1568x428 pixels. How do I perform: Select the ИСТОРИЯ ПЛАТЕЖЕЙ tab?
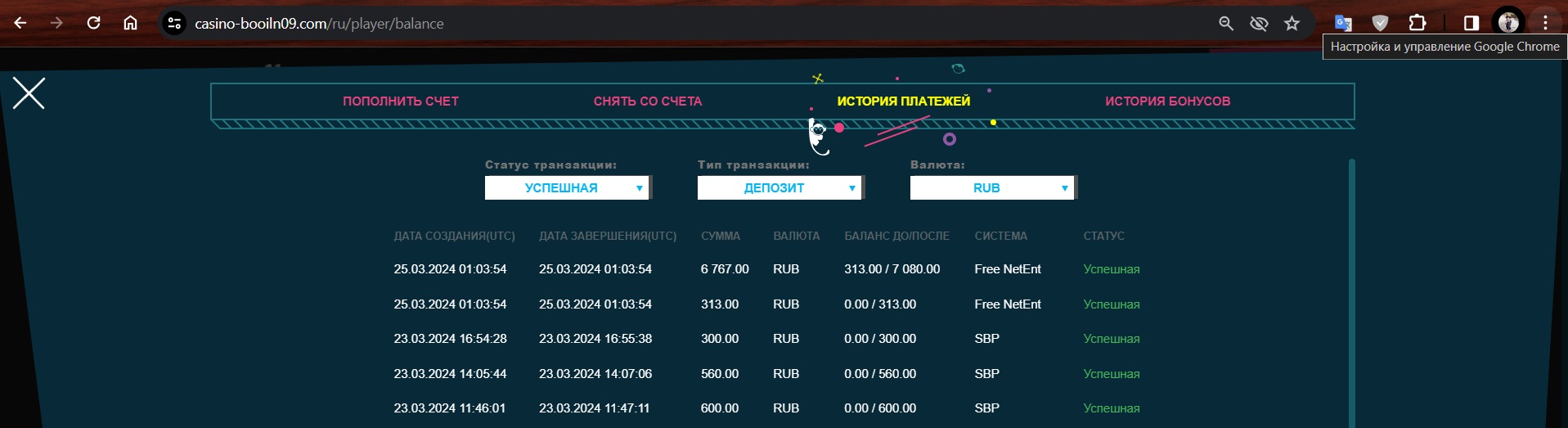pyautogui.click(x=904, y=101)
